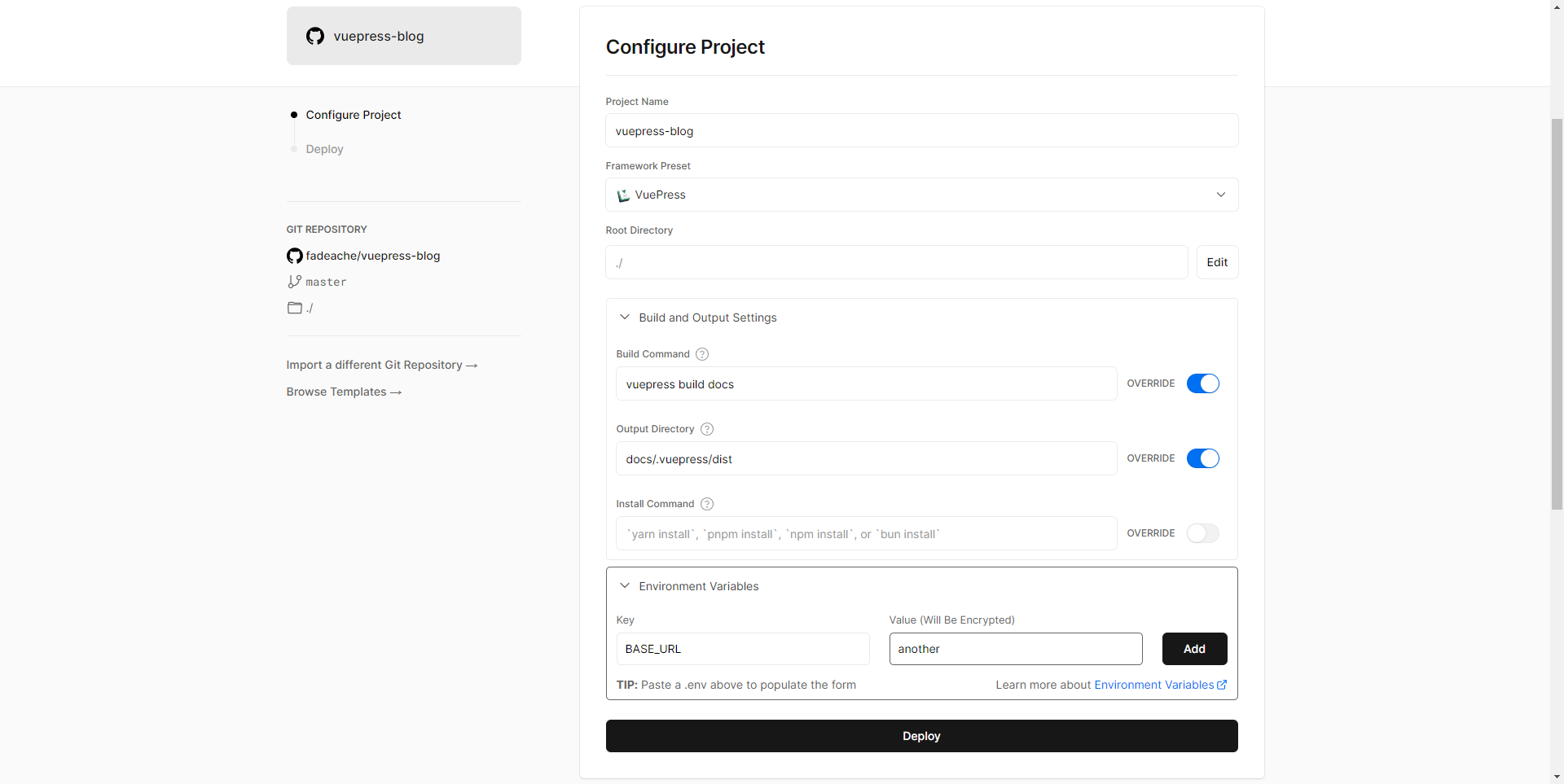Click the environment variable Key field
The image size is (1564, 784).
click(743, 649)
